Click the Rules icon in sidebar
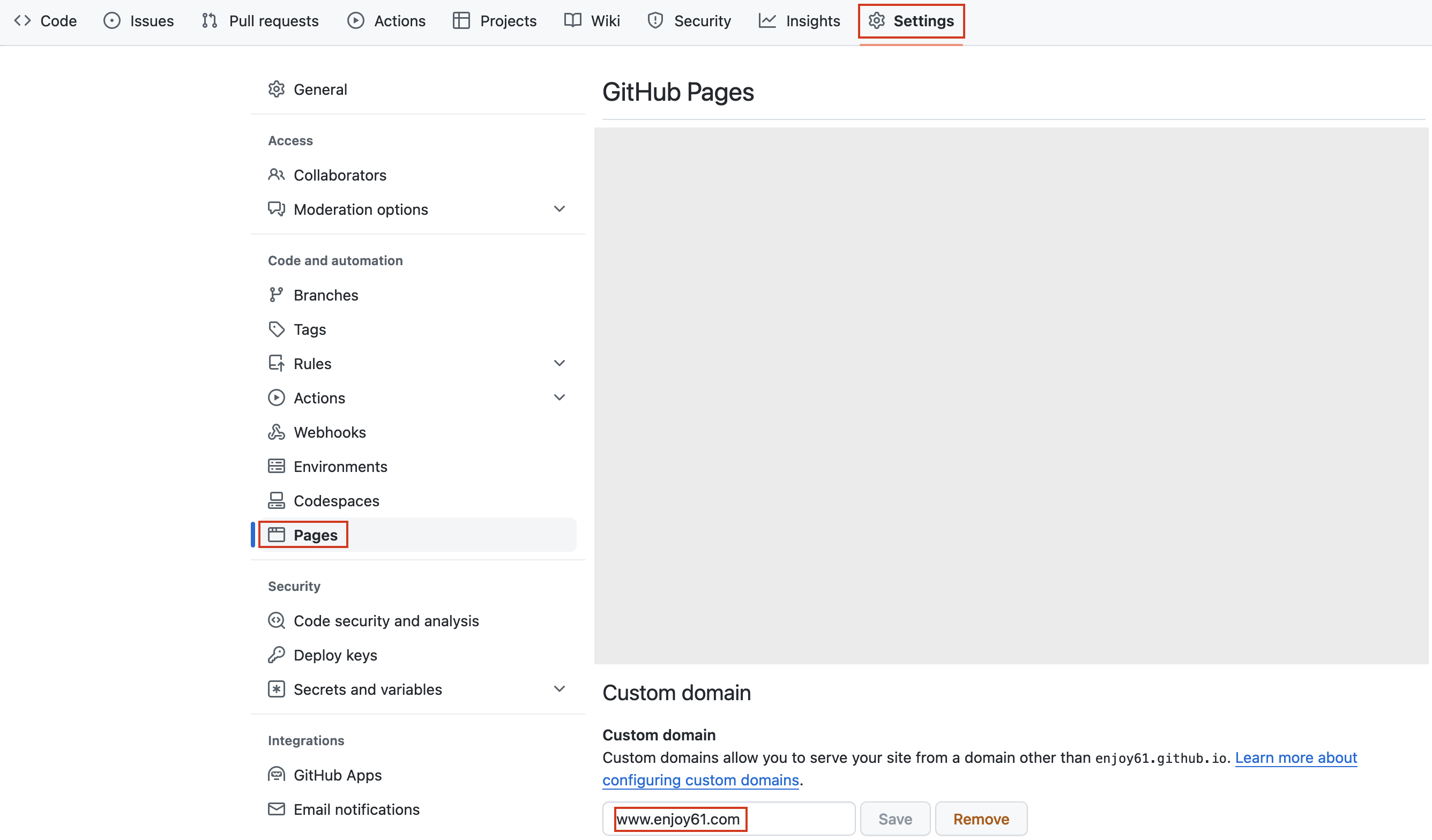This screenshot has width=1432, height=840. click(x=277, y=364)
